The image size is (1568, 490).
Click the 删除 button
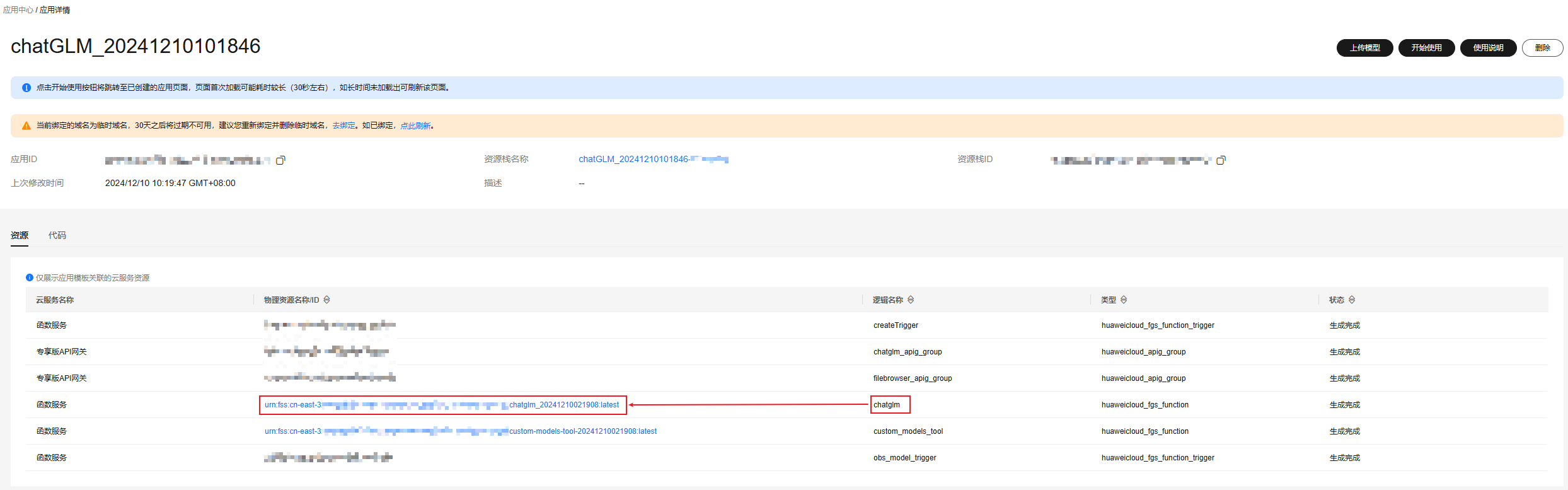pyautogui.click(x=1542, y=48)
